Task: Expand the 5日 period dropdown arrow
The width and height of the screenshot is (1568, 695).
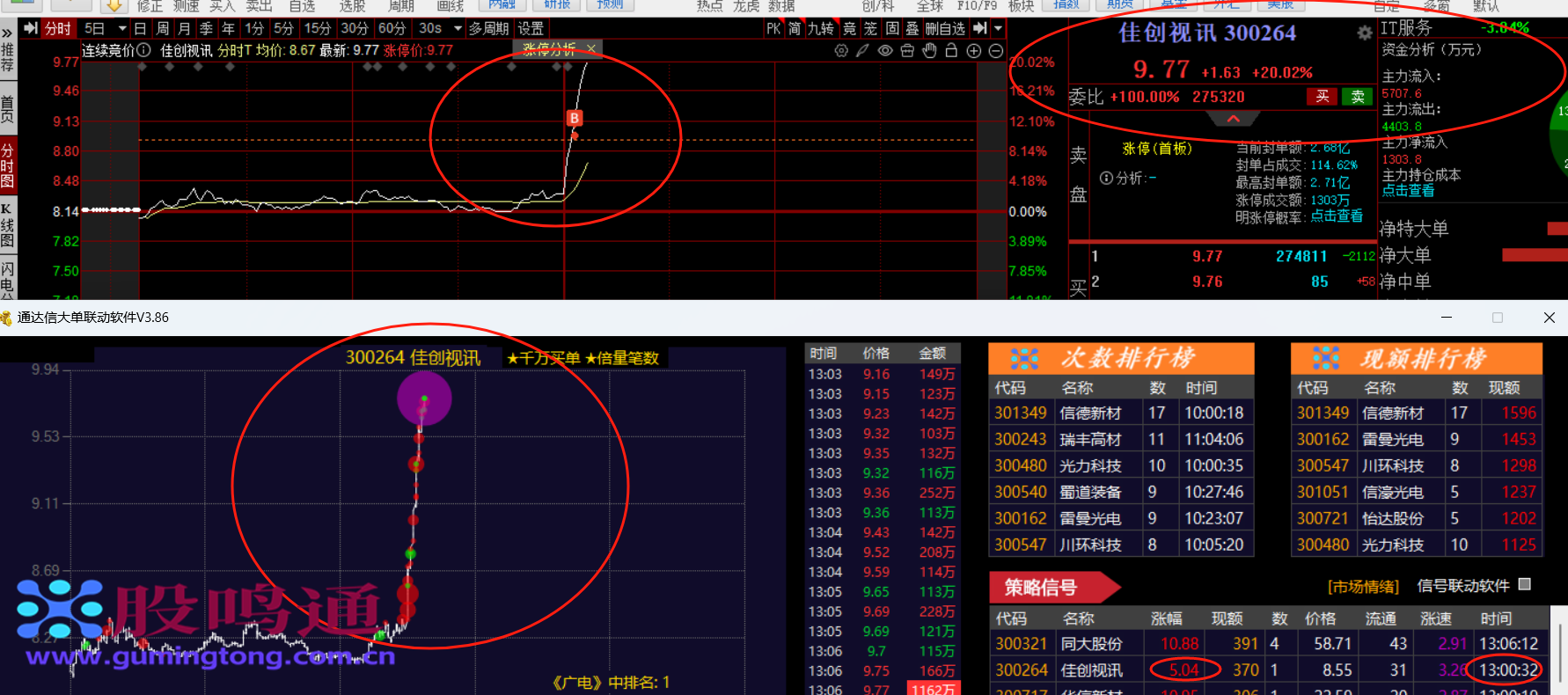Action: point(122,28)
